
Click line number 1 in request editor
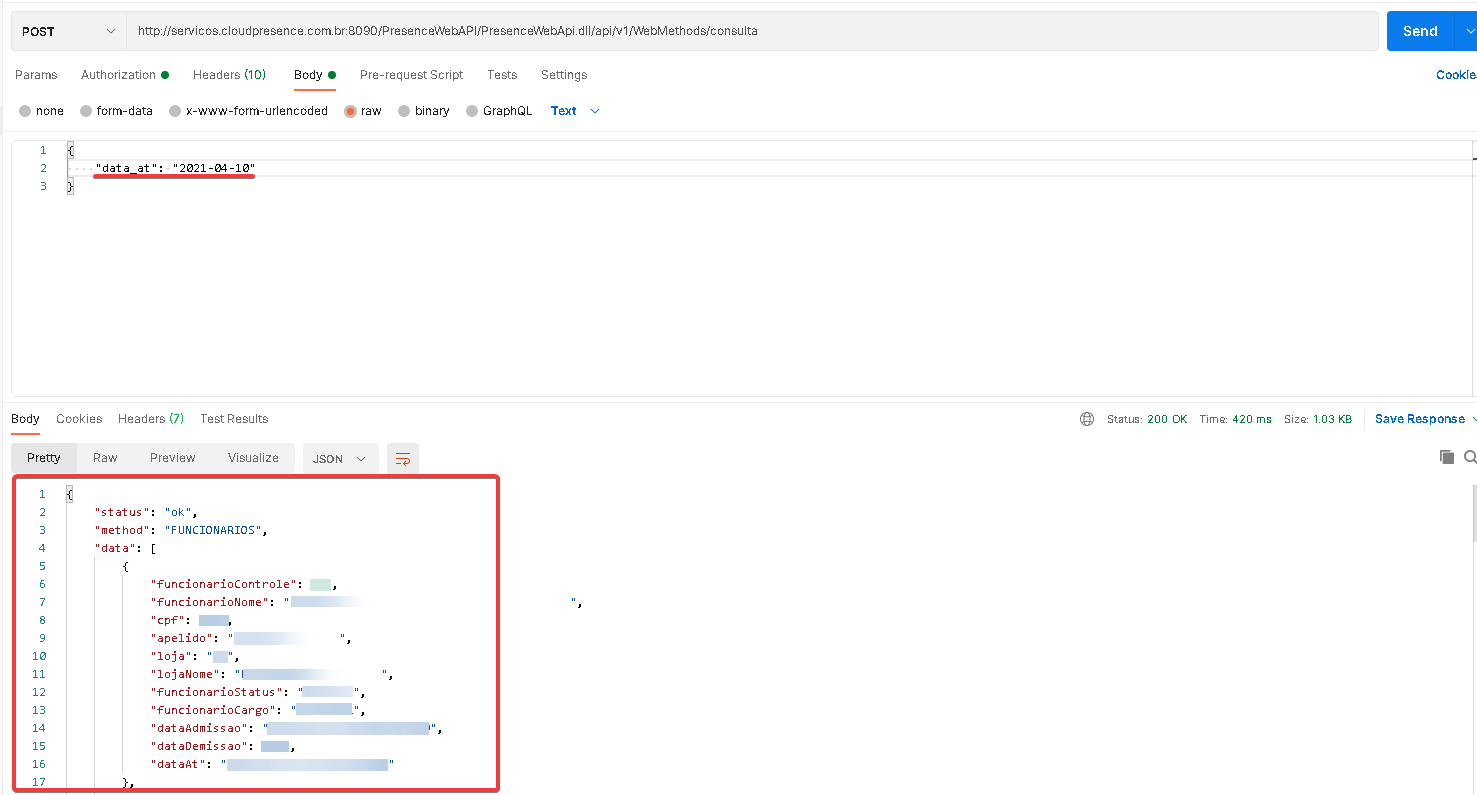[43, 150]
